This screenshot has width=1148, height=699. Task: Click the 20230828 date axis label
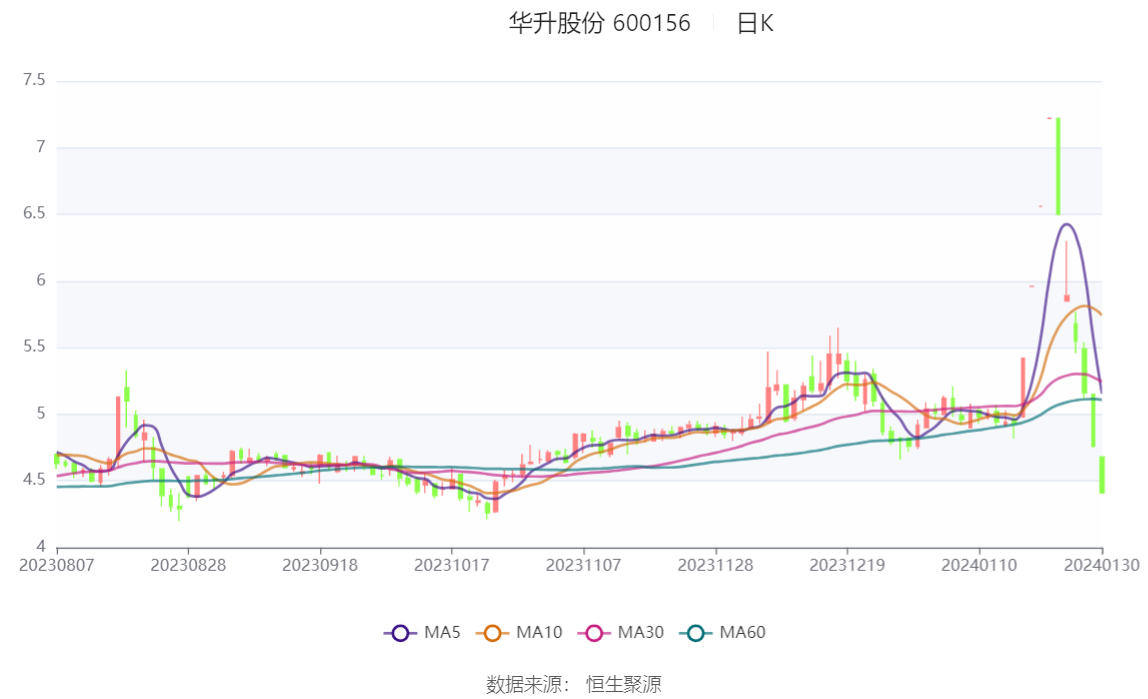pos(188,565)
